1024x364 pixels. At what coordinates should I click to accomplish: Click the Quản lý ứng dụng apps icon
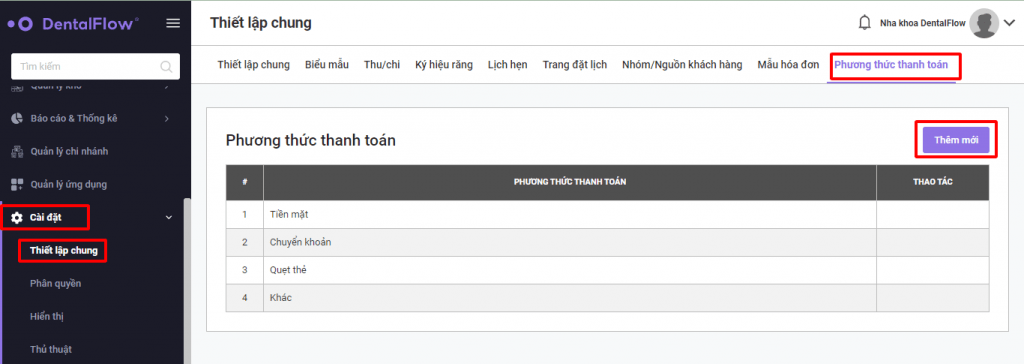click(18, 184)
